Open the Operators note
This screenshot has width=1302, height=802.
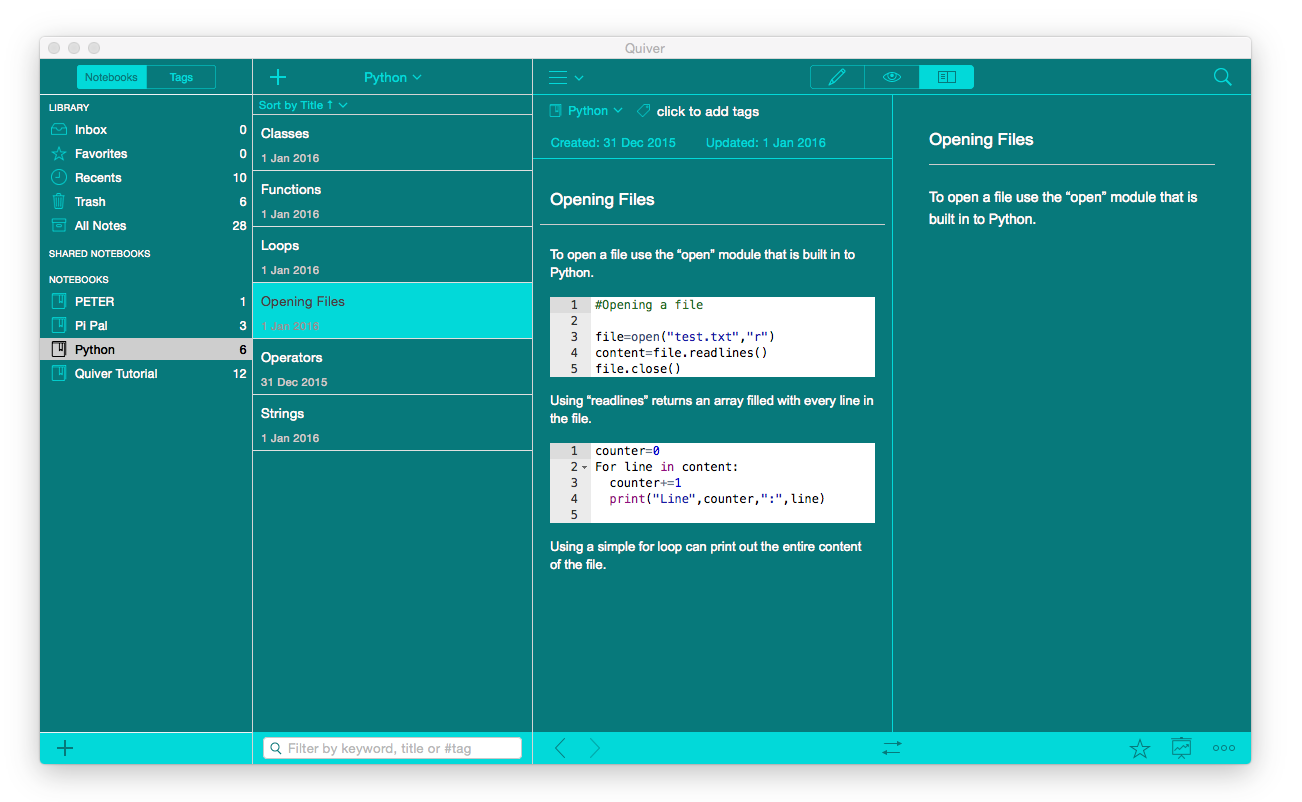(x=392, y=367)
